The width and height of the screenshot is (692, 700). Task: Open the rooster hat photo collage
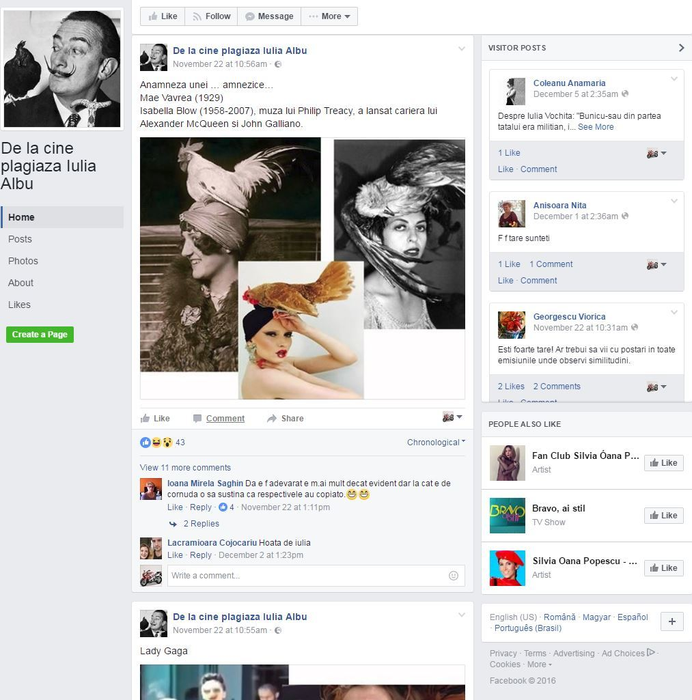click(302, 268)
